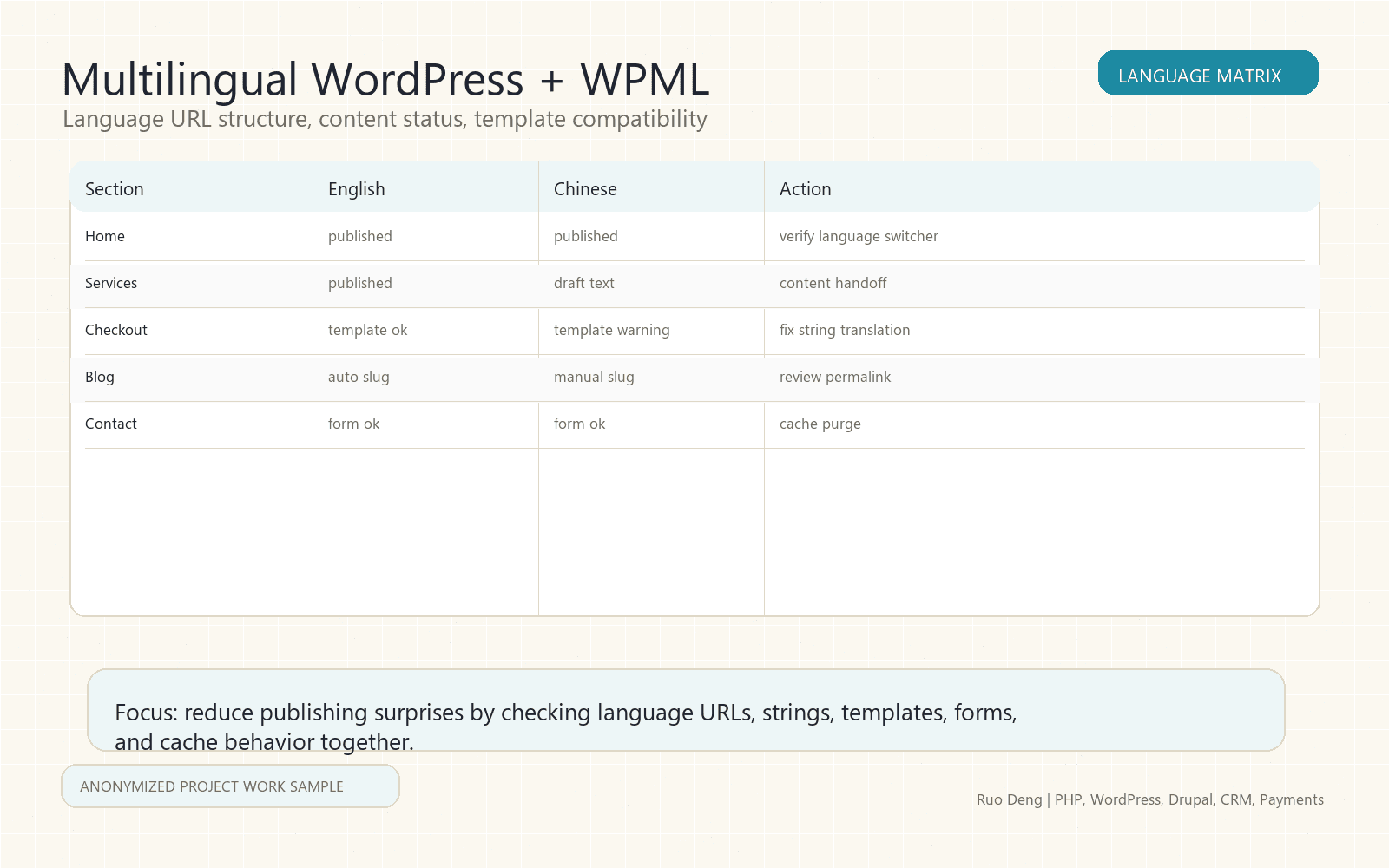Click the 'draft text' cell
Viewport: 1389px width, 868px height.
(584, 283)
